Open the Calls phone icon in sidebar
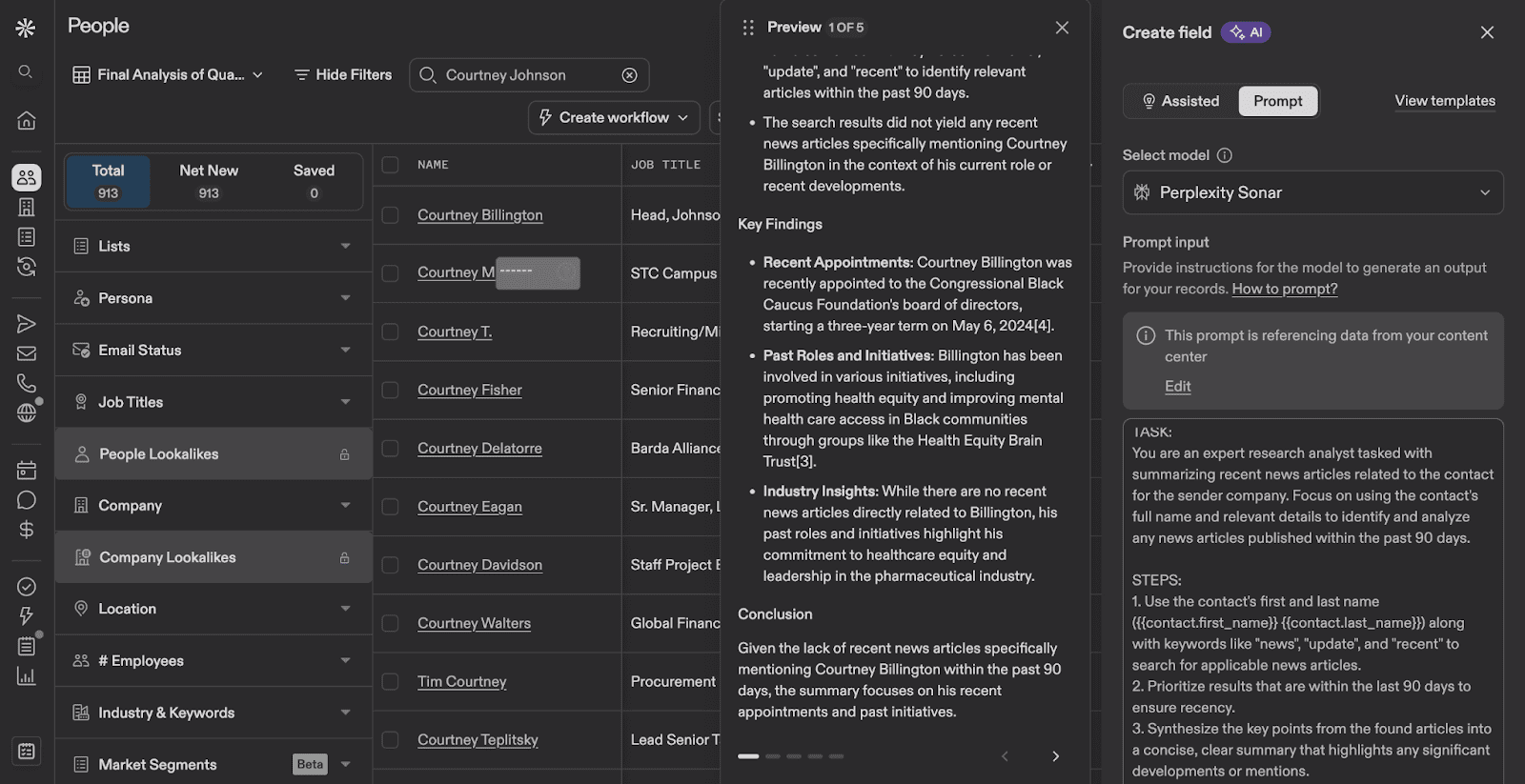 [27, 383]
